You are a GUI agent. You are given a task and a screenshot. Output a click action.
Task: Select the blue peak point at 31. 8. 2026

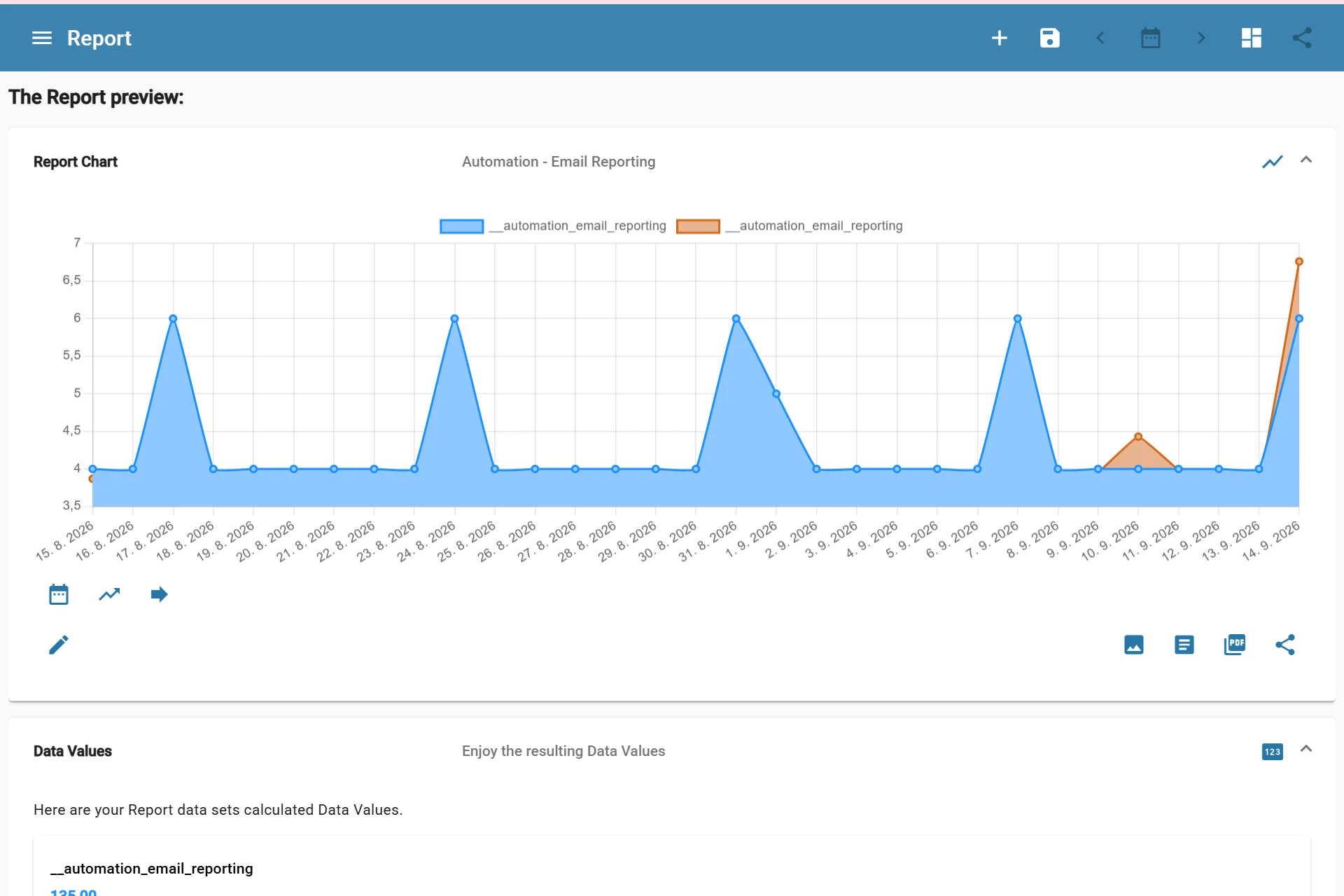pos(736,318)
